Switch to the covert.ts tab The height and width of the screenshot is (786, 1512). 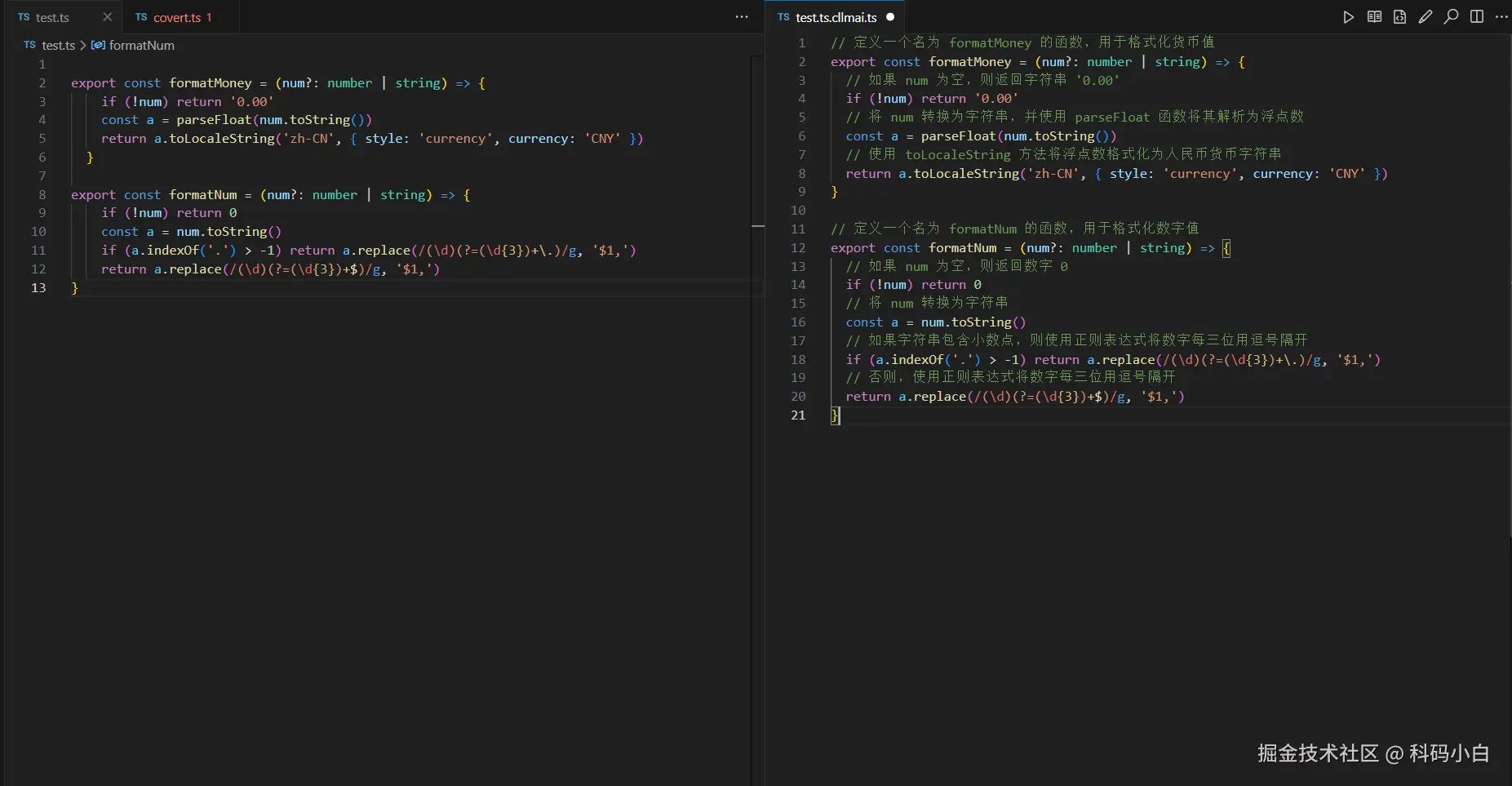click(x=177, y=17)
